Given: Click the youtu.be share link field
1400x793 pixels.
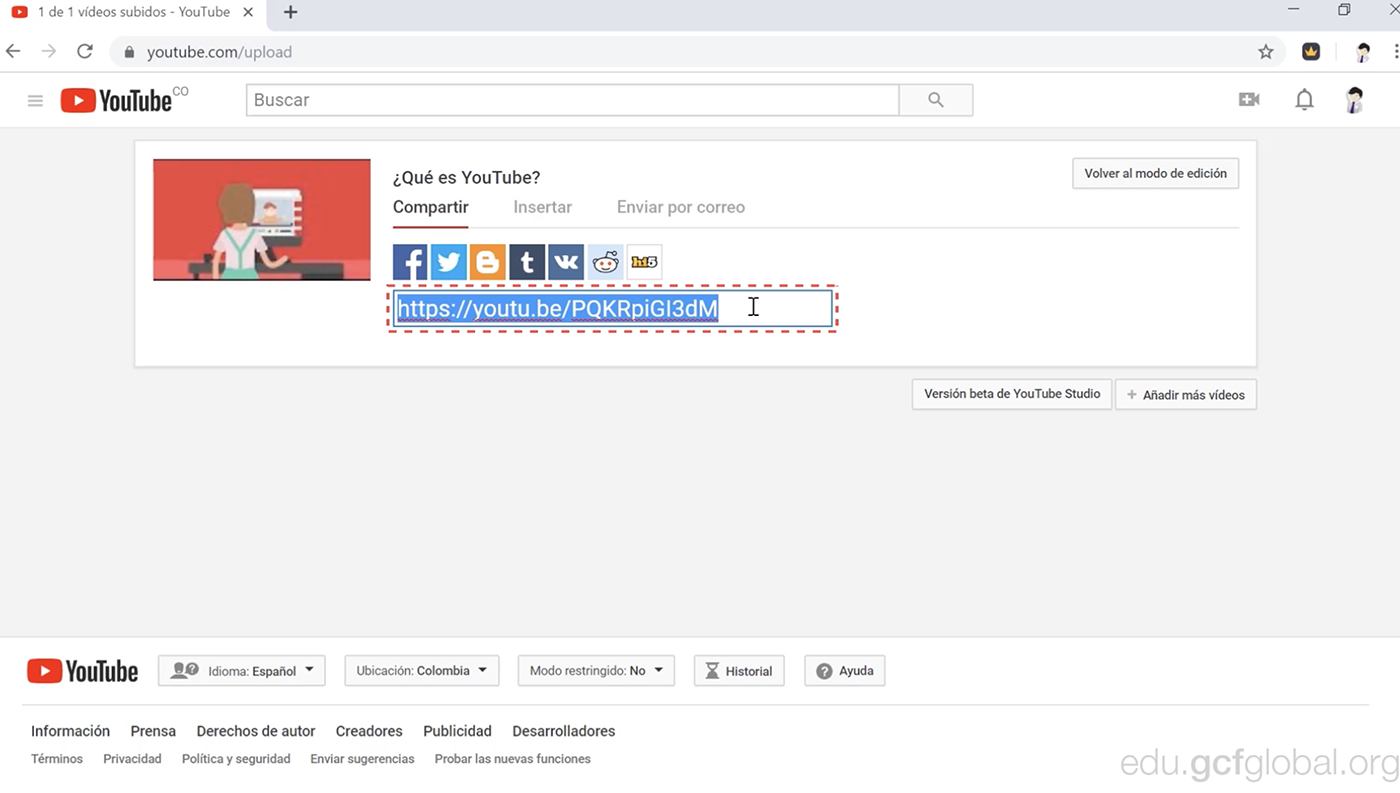Looking at the screenshot, I should [613, 308].
